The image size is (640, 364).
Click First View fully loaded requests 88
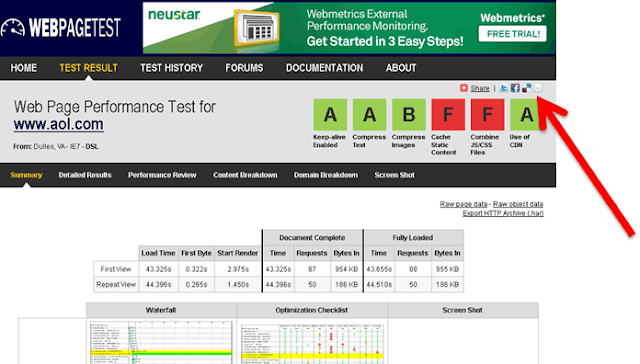(x=413, y=269)
